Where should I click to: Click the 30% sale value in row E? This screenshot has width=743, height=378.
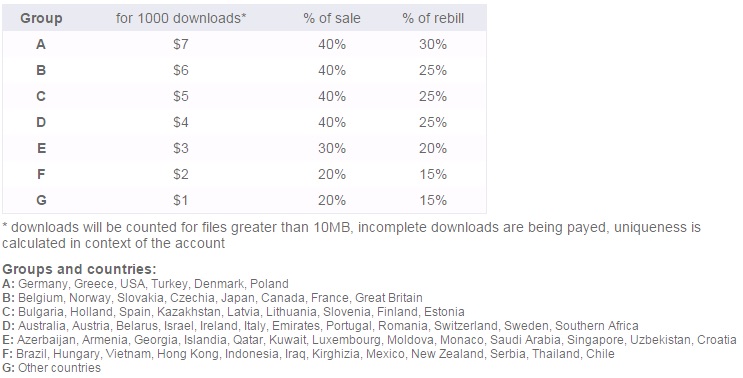[x=332, y=149]
